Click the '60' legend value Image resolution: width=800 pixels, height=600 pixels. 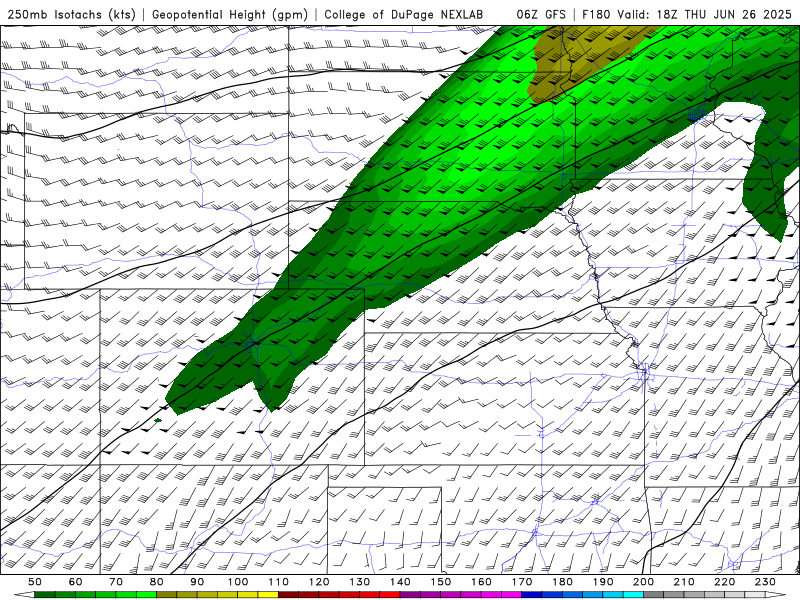click(76, 582)
